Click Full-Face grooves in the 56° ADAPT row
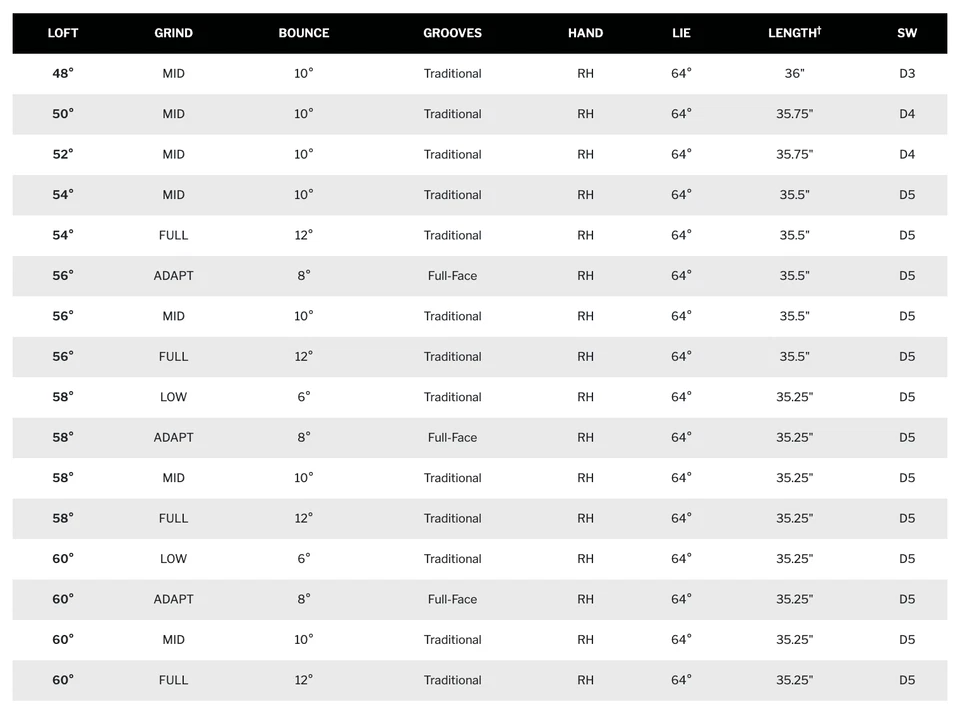The image size is (960, 709). click(x=452, y=276)
